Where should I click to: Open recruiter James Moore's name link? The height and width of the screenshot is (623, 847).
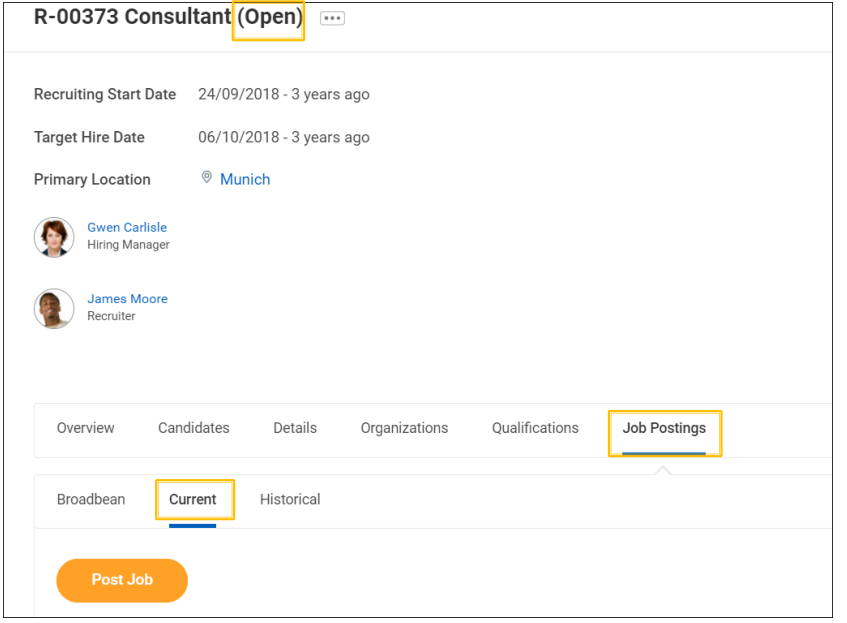pyautogui.click(x=127, y=299)
